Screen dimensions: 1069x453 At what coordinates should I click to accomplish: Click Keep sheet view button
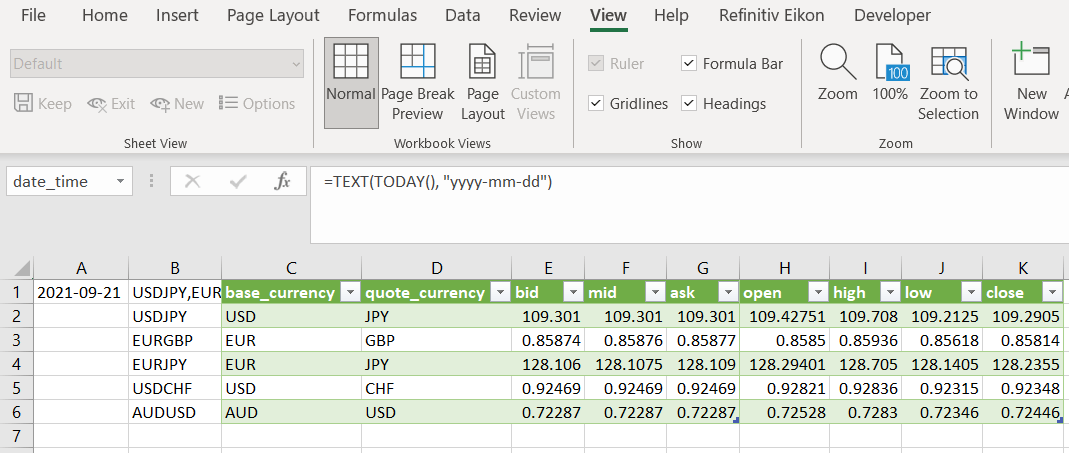pyautogui.click(x=43, y=104)
